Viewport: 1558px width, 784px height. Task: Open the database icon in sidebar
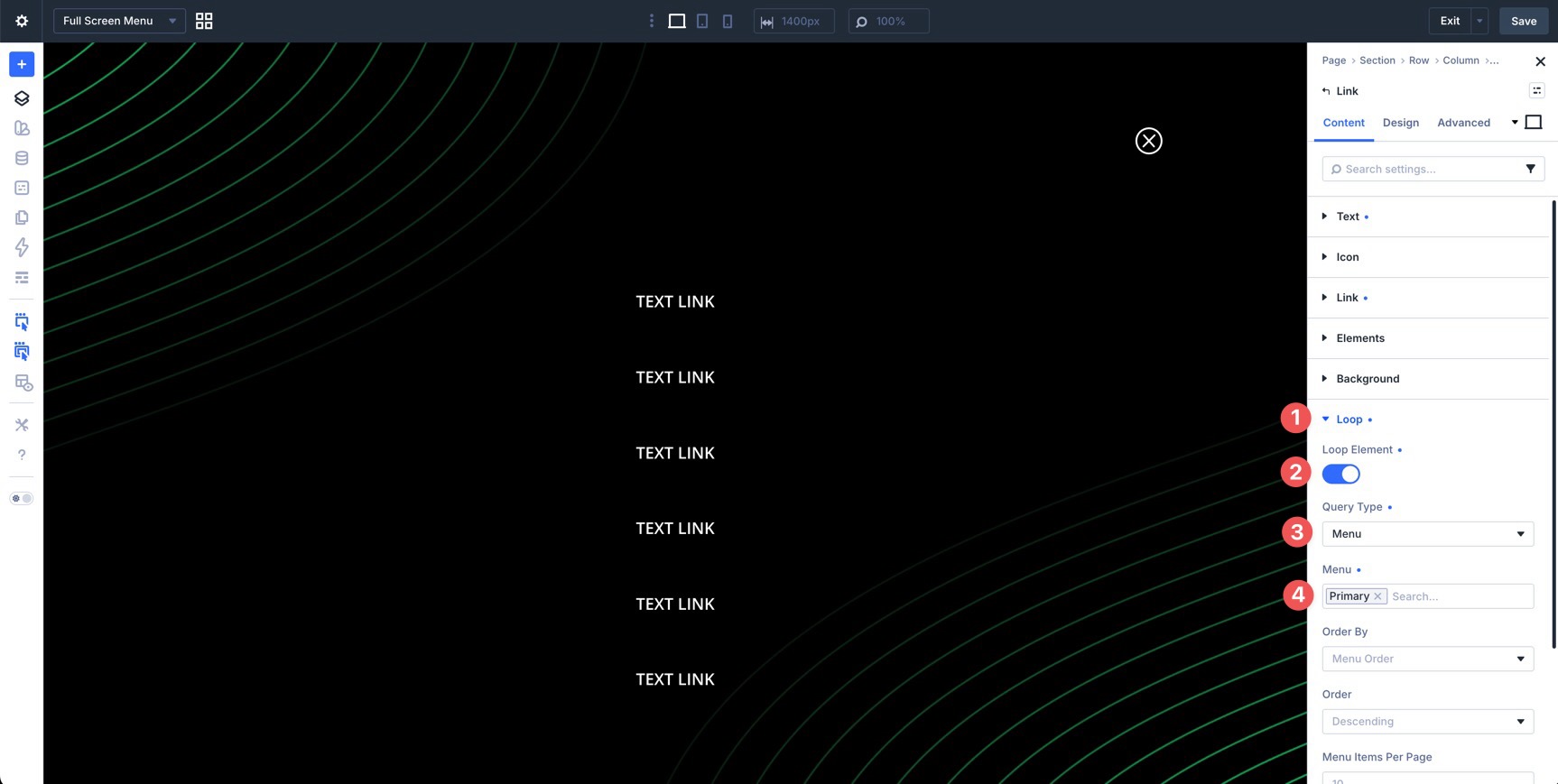point(22,158)
